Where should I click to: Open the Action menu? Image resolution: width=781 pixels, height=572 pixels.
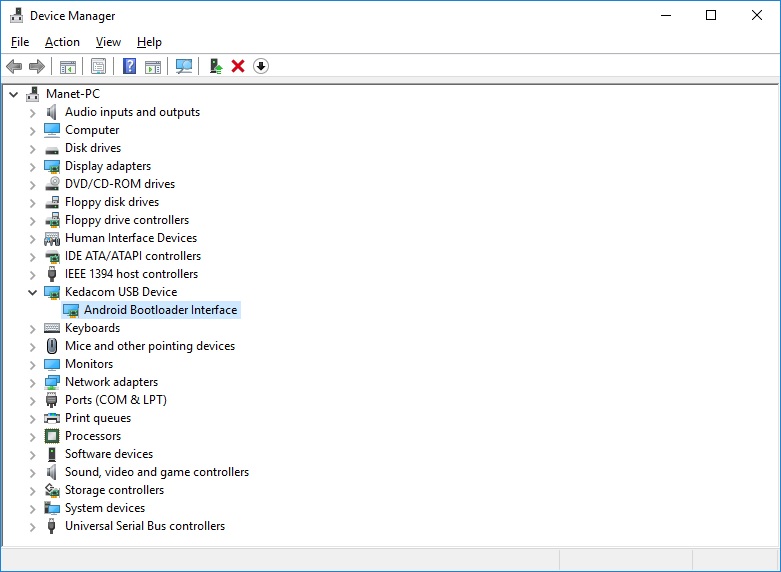[x=62, y=42]
